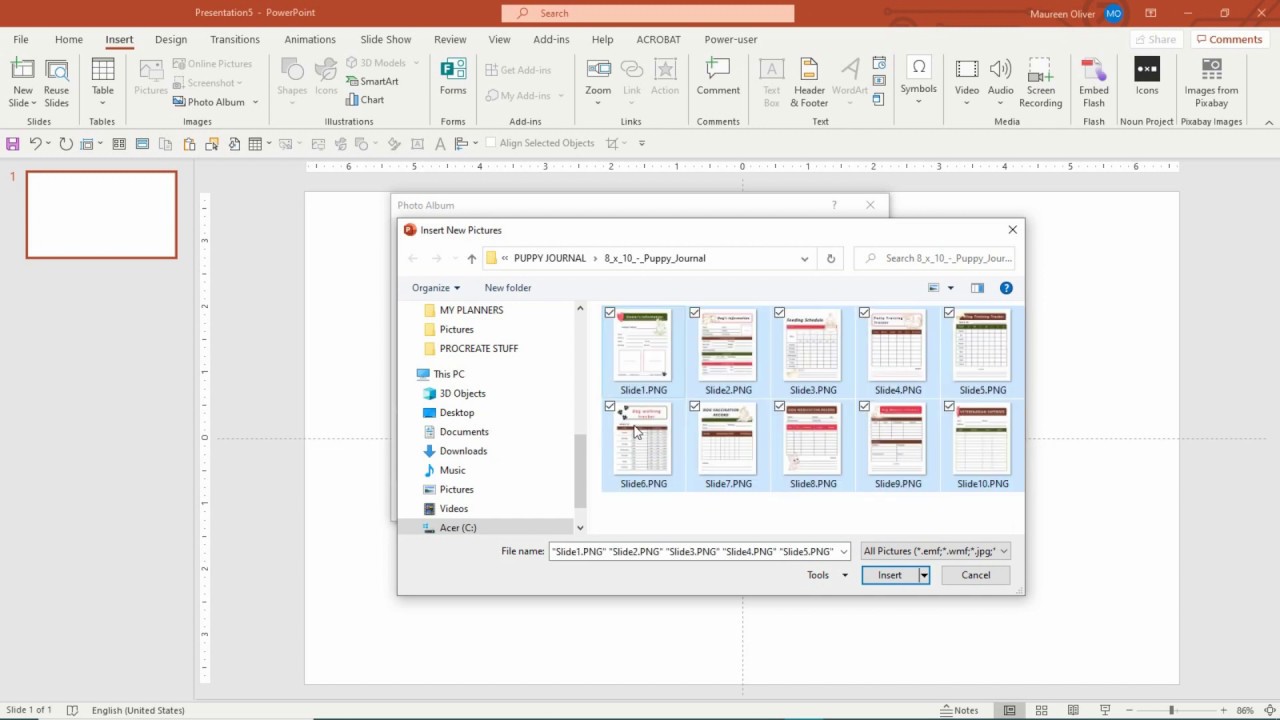
Task: Click the Refresh icon in address bar
Action: (x=830, y=258)
